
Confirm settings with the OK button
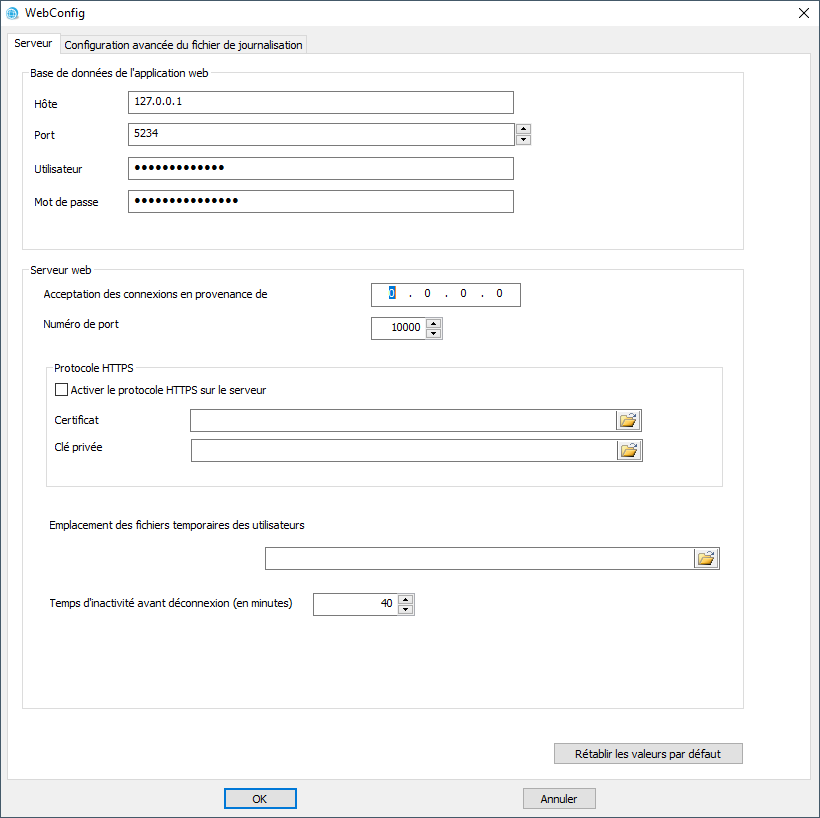coord(260,799)
